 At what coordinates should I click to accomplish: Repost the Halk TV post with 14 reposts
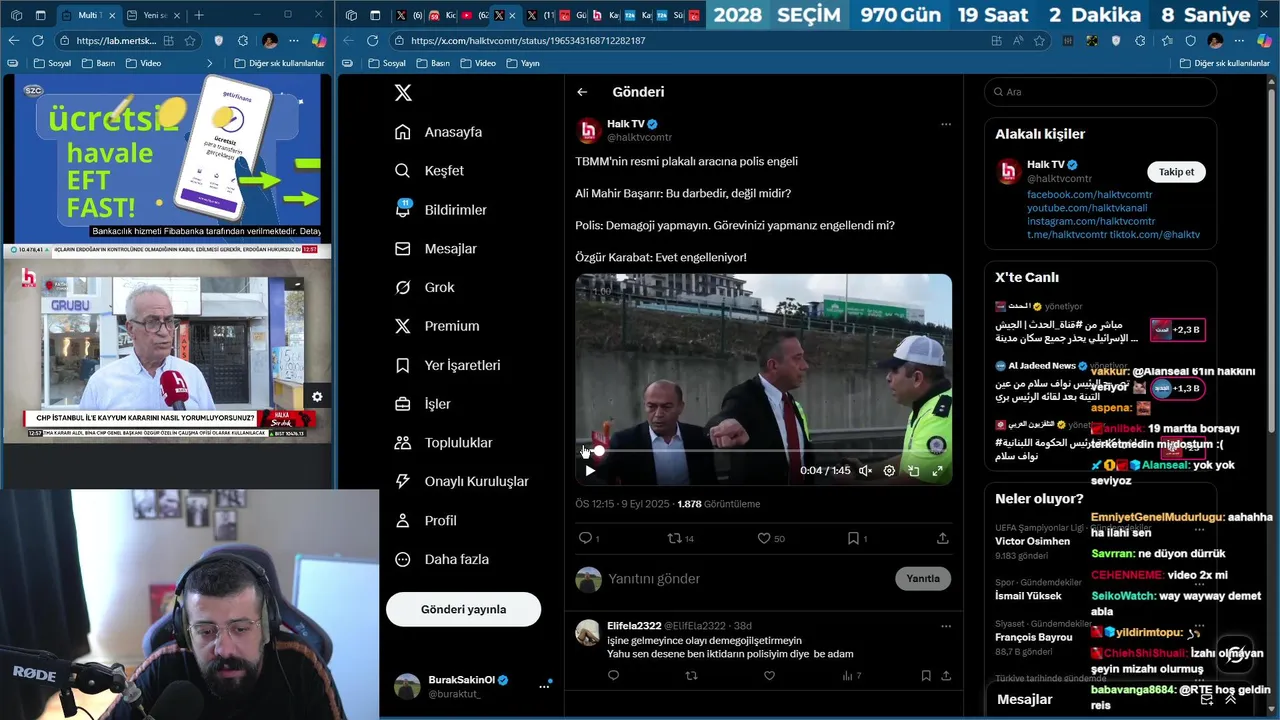click(x=680, y=538)
